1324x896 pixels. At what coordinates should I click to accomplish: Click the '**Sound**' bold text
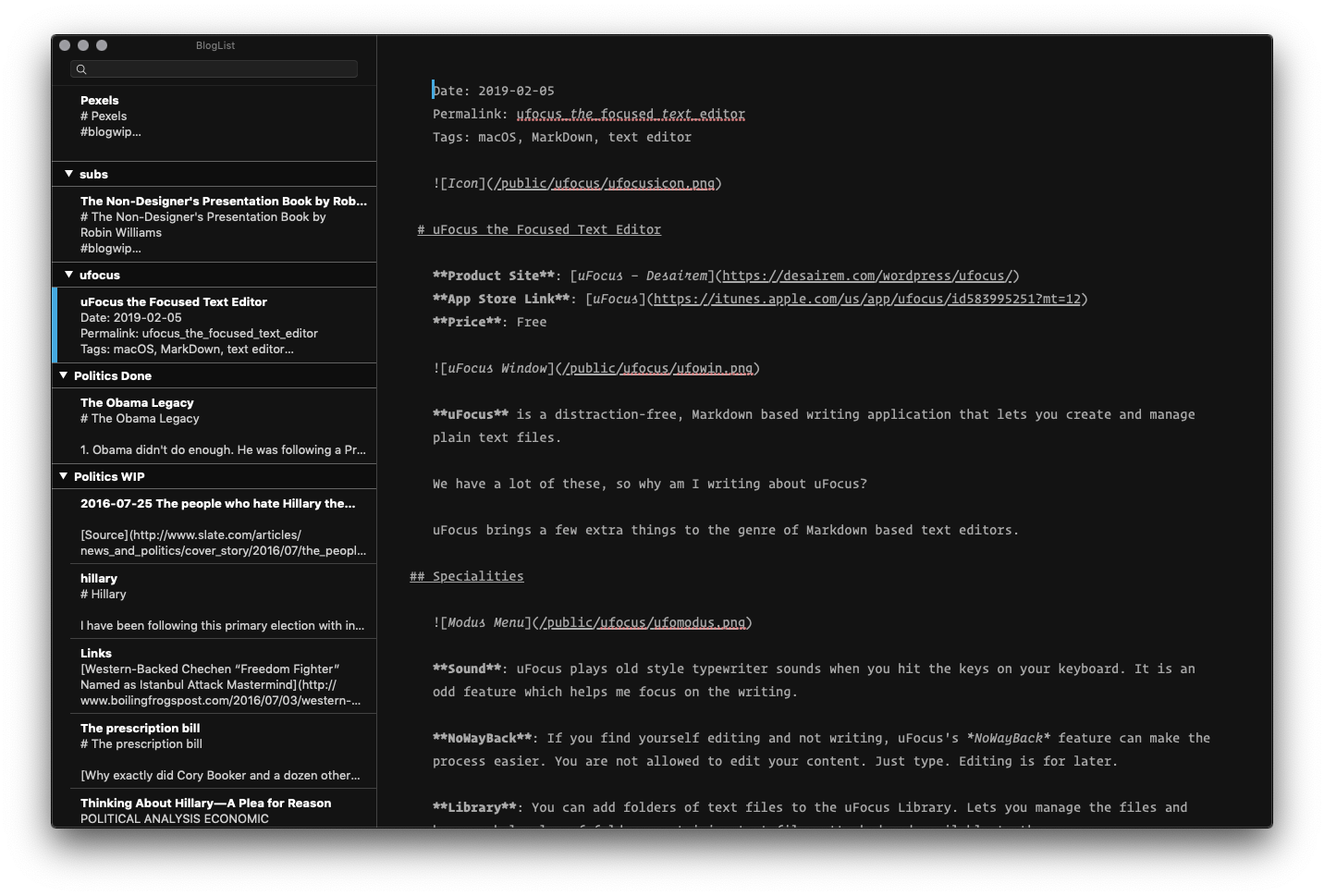[467, 669]
